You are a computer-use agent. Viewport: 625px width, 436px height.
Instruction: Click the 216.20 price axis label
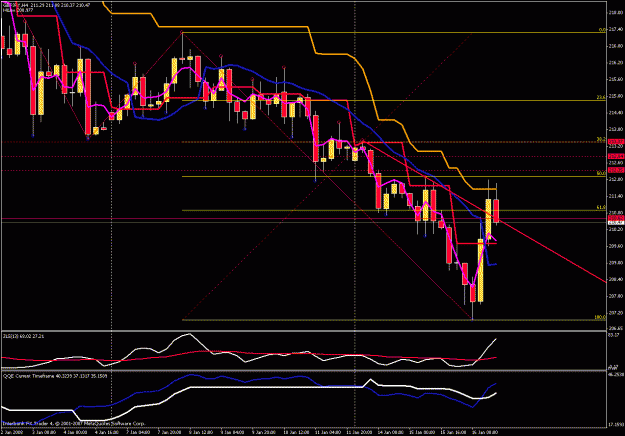coord(616,63)
